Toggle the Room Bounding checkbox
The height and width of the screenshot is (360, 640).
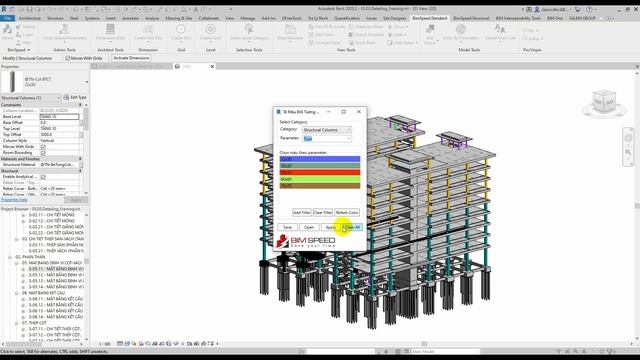(x=43, y=153)
